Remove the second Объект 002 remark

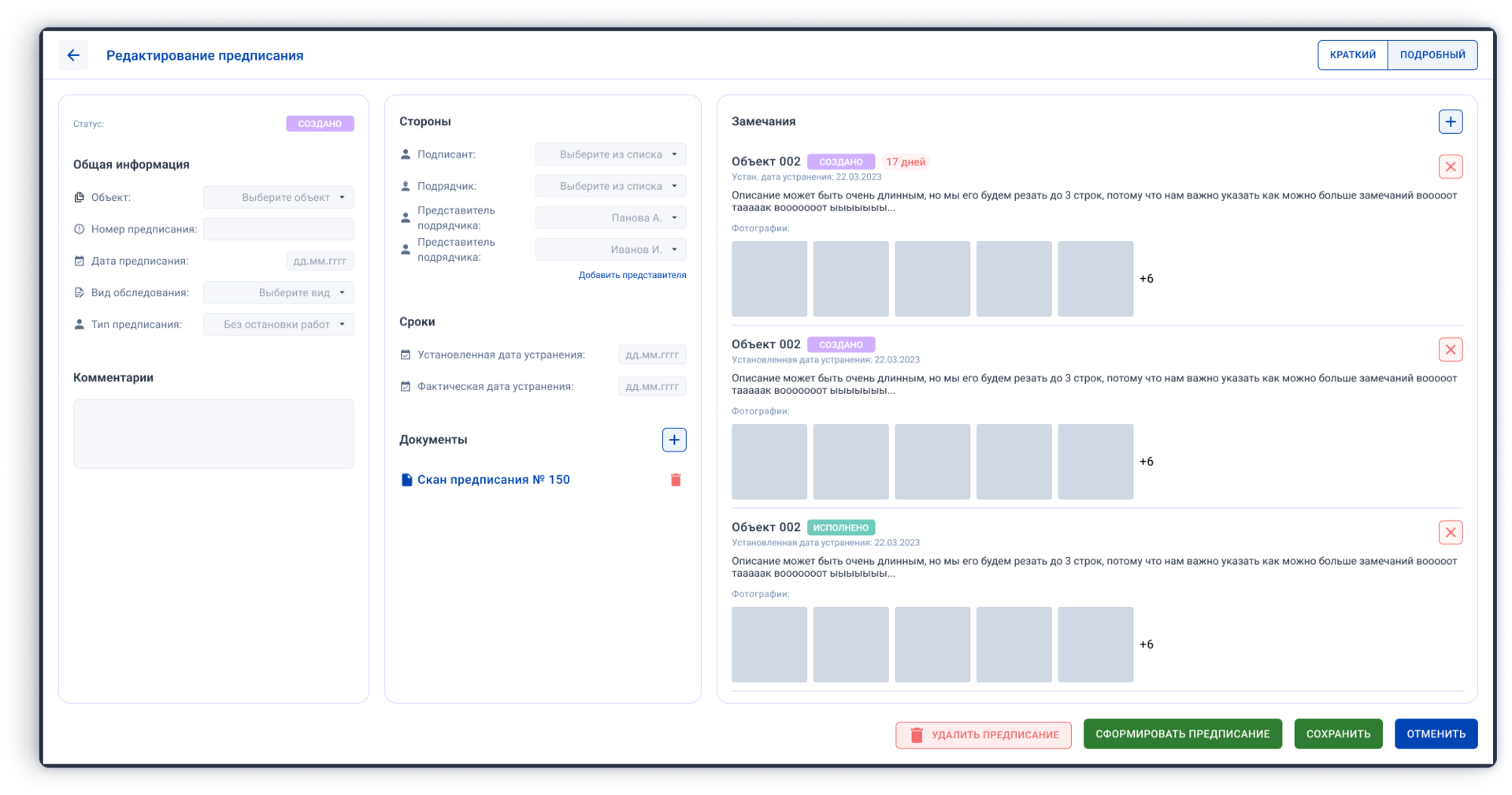click(1450, 350)
